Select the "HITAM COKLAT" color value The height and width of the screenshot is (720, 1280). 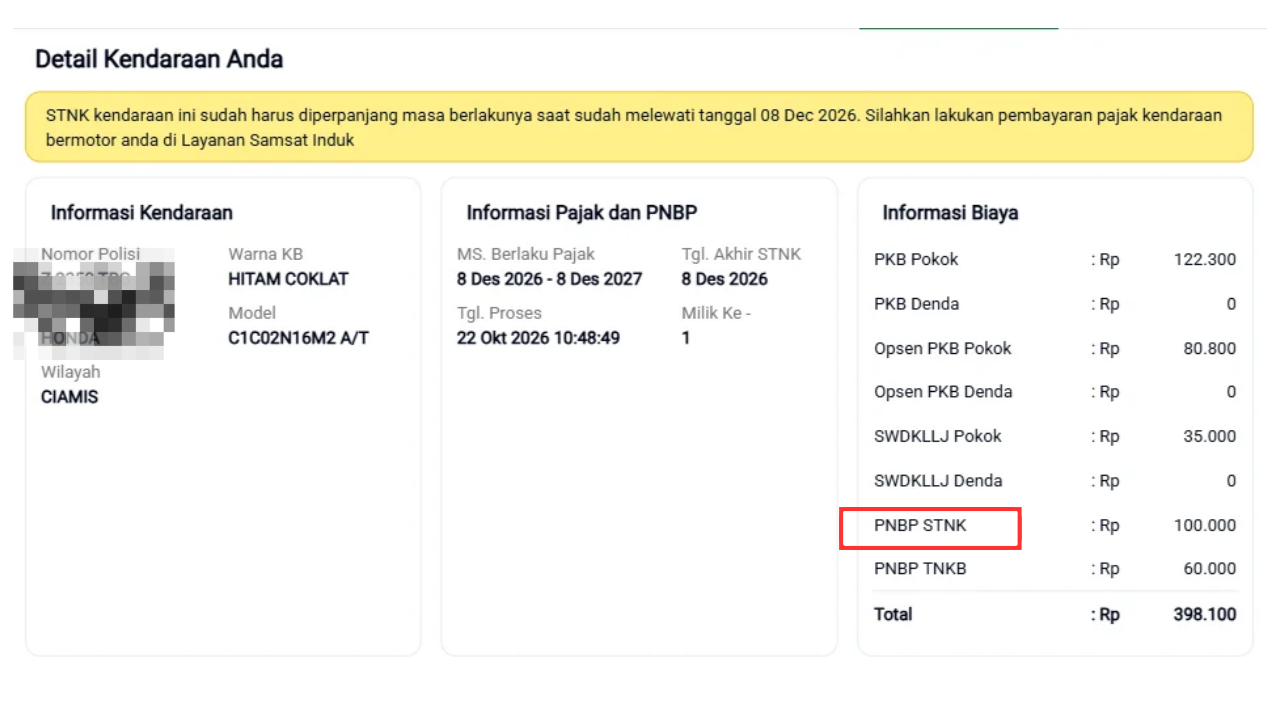point(288,279)
